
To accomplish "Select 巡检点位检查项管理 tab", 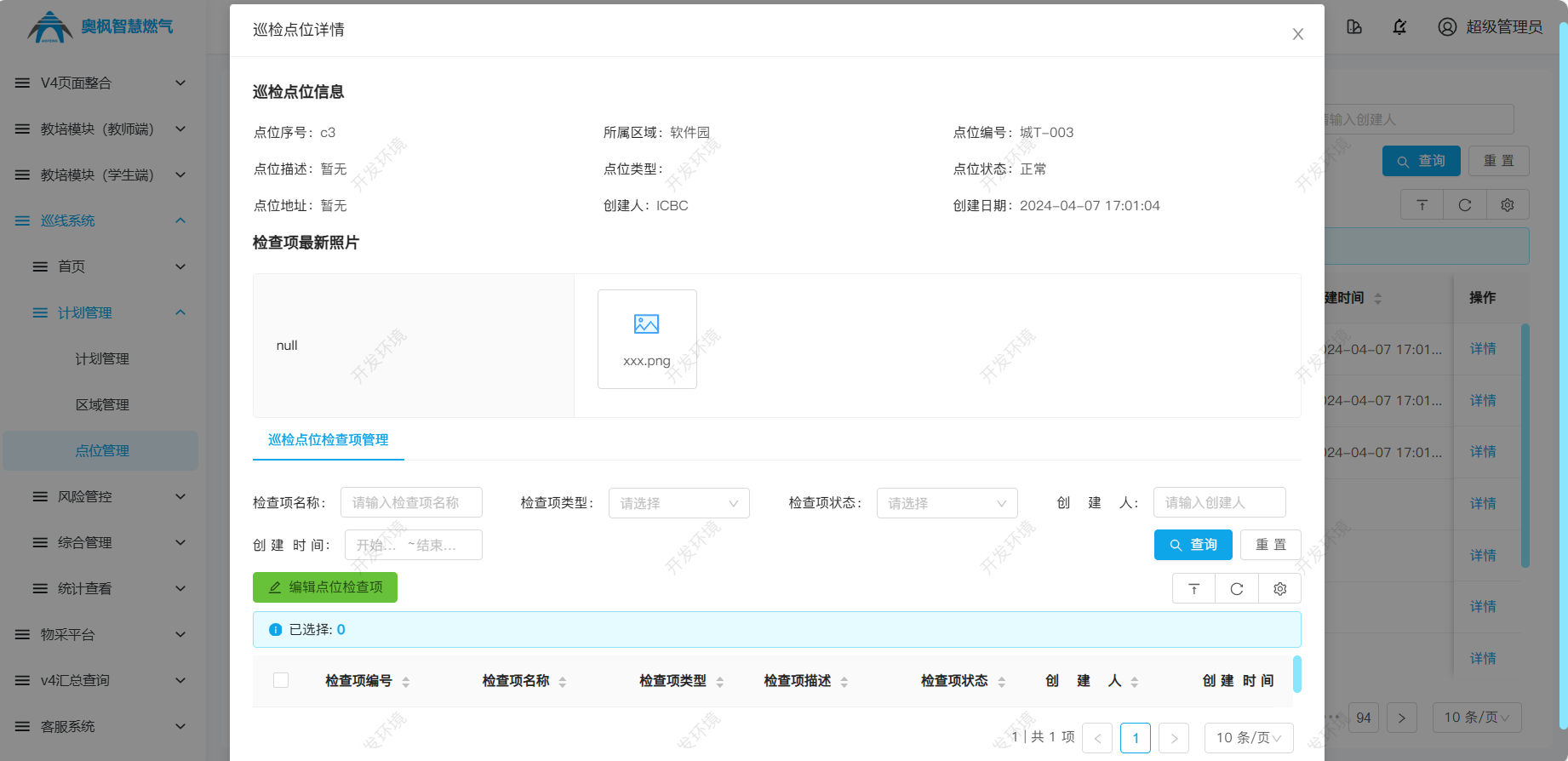I will [328, 440].
